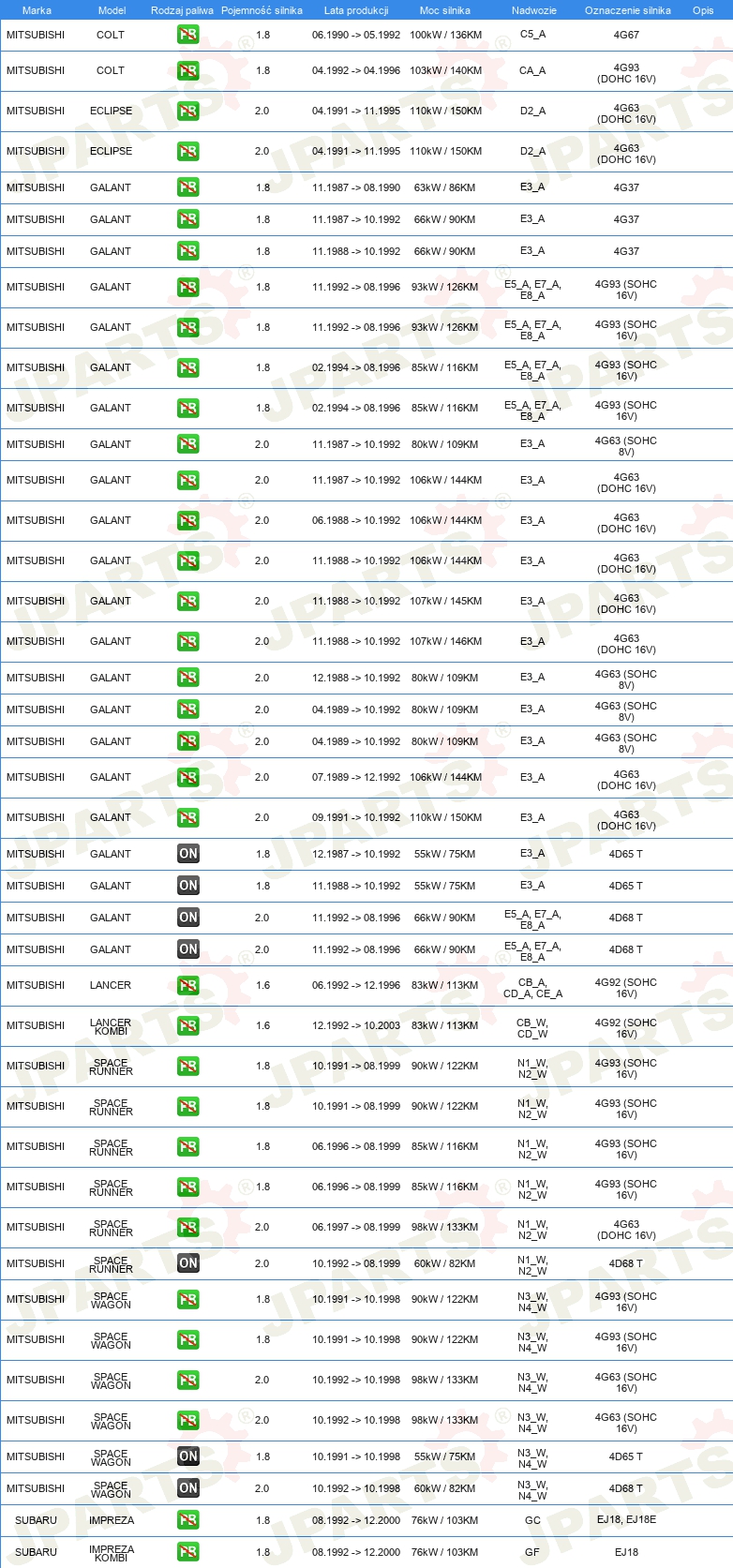
Task: Click ON diesel icon in GALANT 12.1987 row
Action: pos(188,854)
